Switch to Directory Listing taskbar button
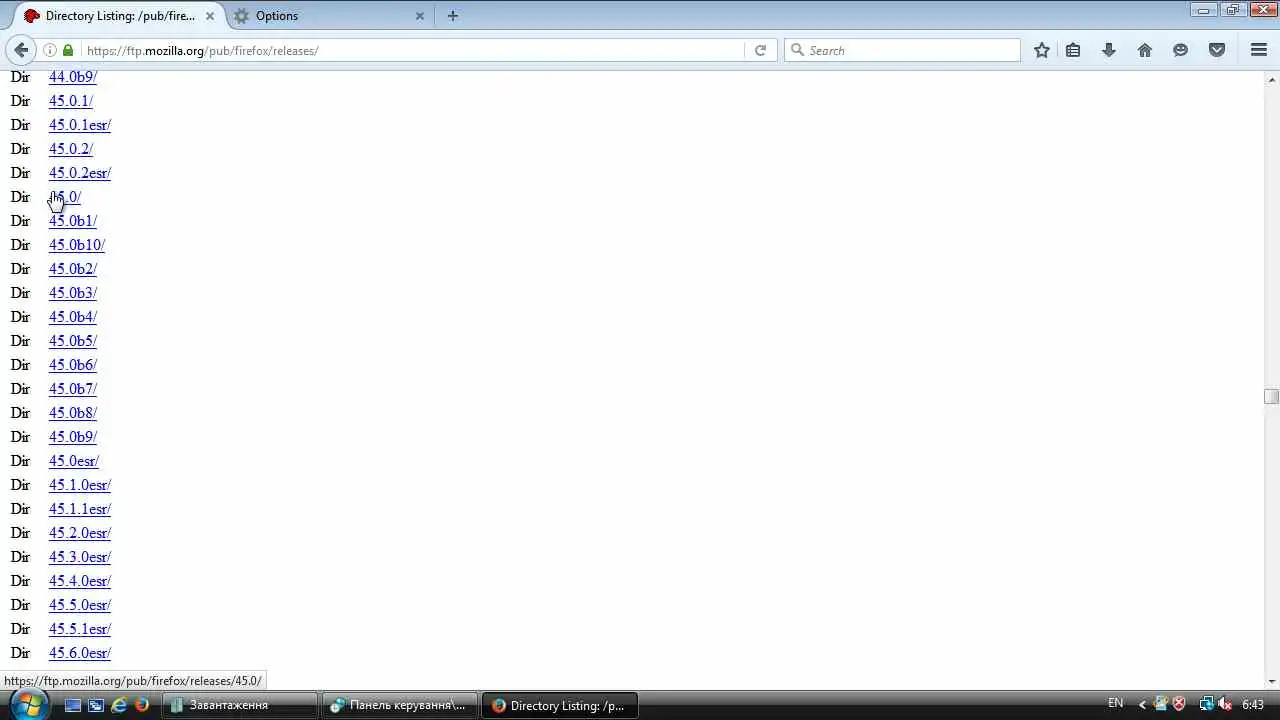 [x=559, y=705]
